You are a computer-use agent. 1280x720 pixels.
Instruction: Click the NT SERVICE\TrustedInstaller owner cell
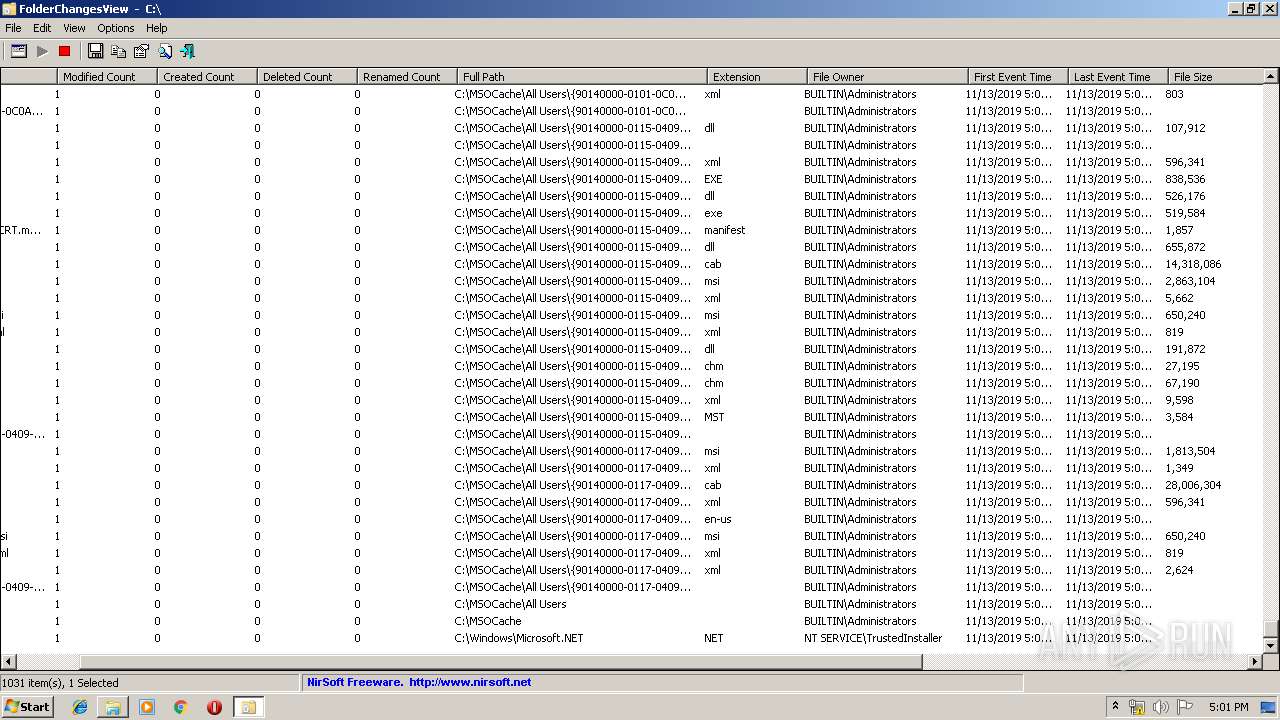pos(873,638)
